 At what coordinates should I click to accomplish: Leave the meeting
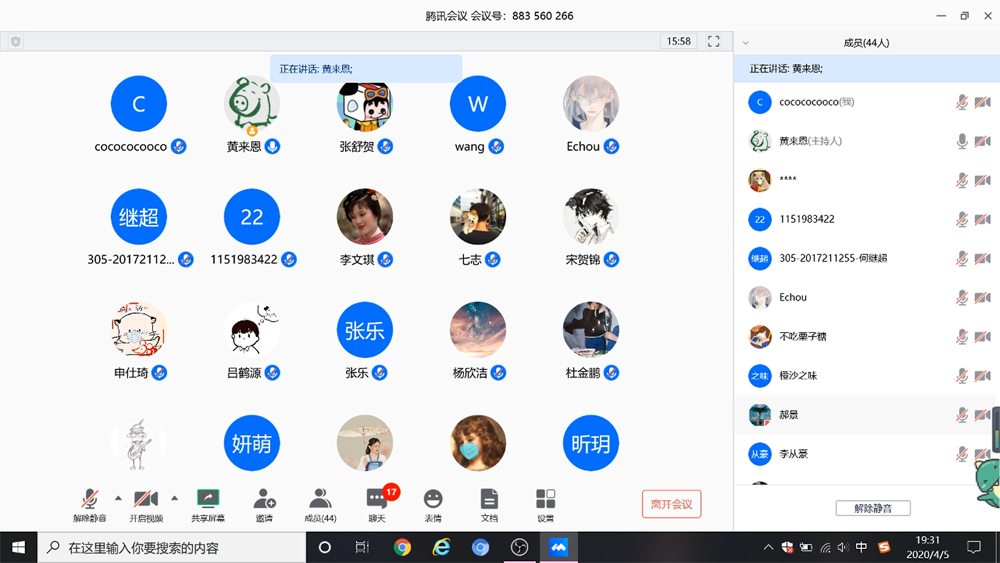tap(672, 504)
